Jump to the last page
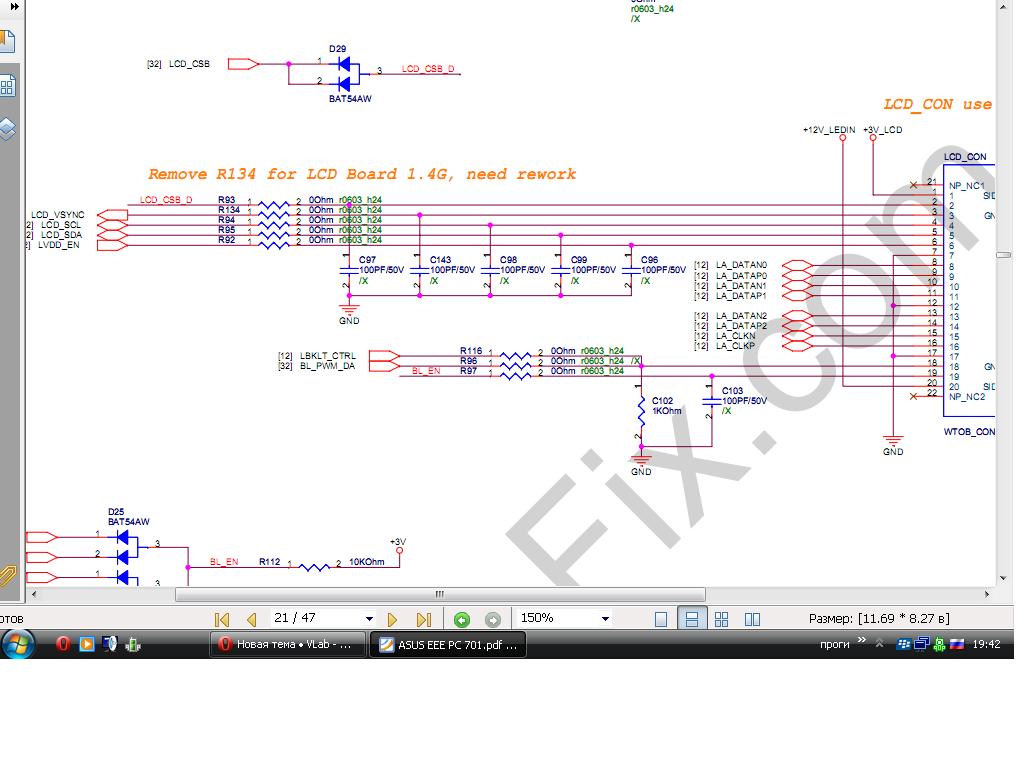1024x768 pixels. pos(423,619)
